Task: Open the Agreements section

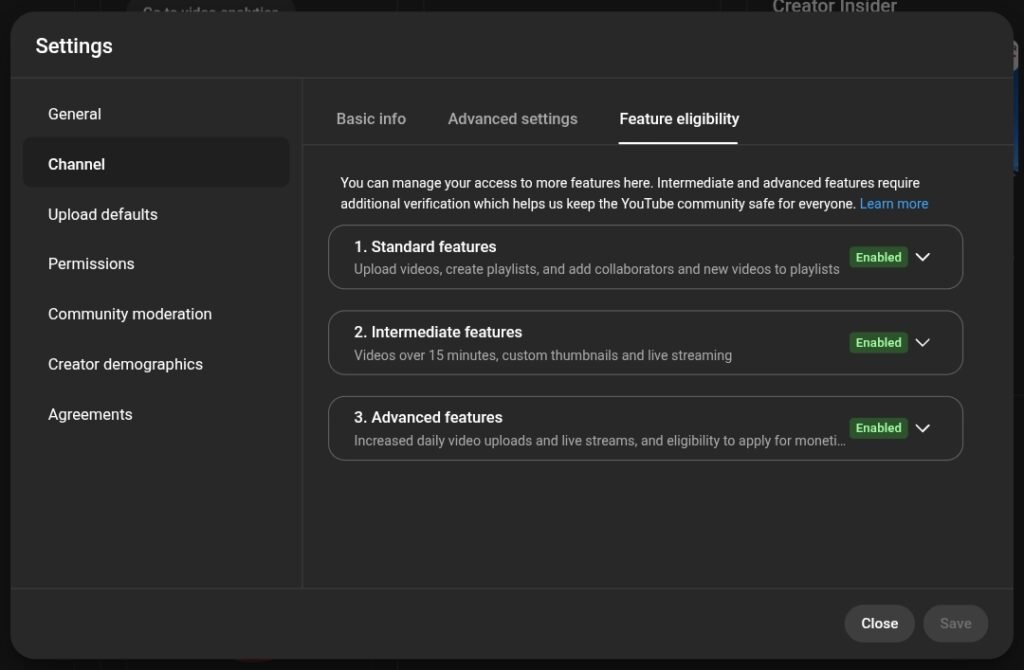Action: click(x=90, y=414)
